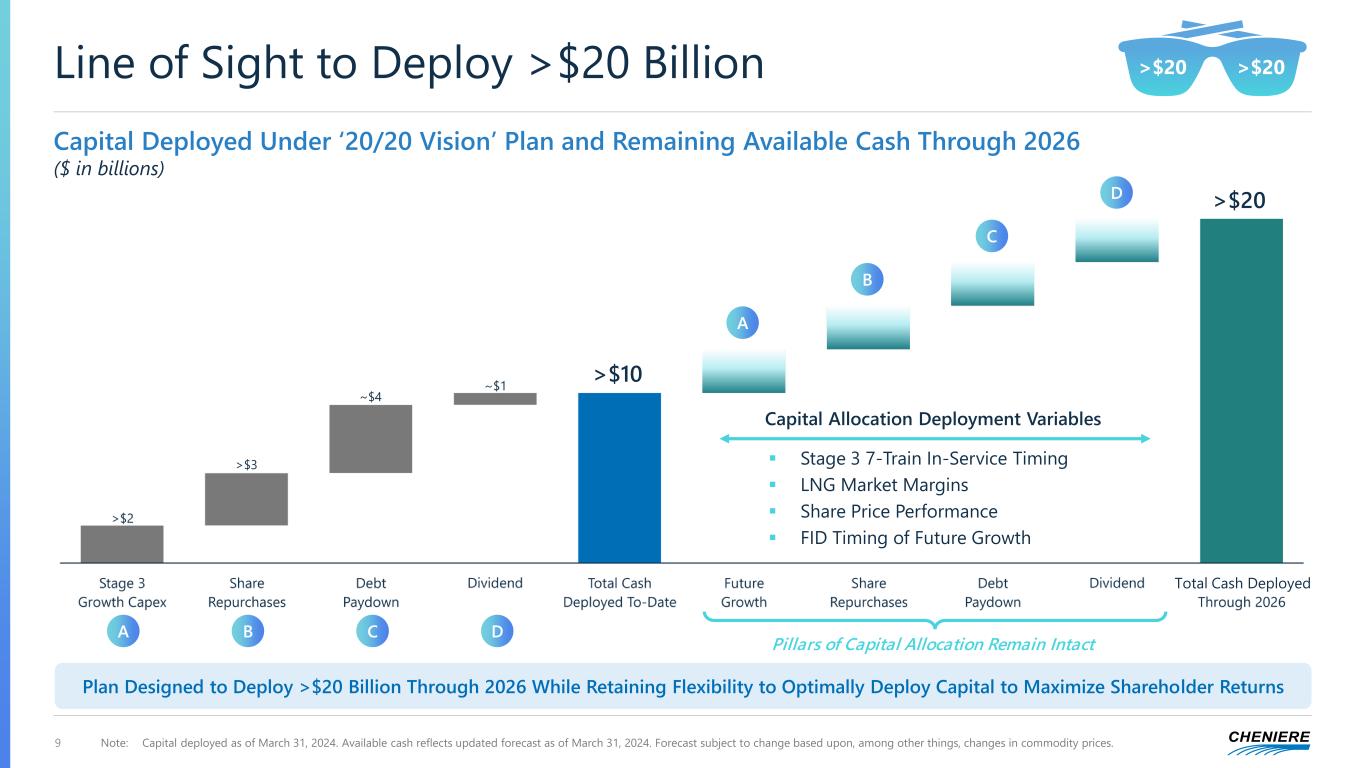The height and width of the screenshot is (768, 1365).
Task: Click the Cheniere logo in footer
Action: [1268, 741]
